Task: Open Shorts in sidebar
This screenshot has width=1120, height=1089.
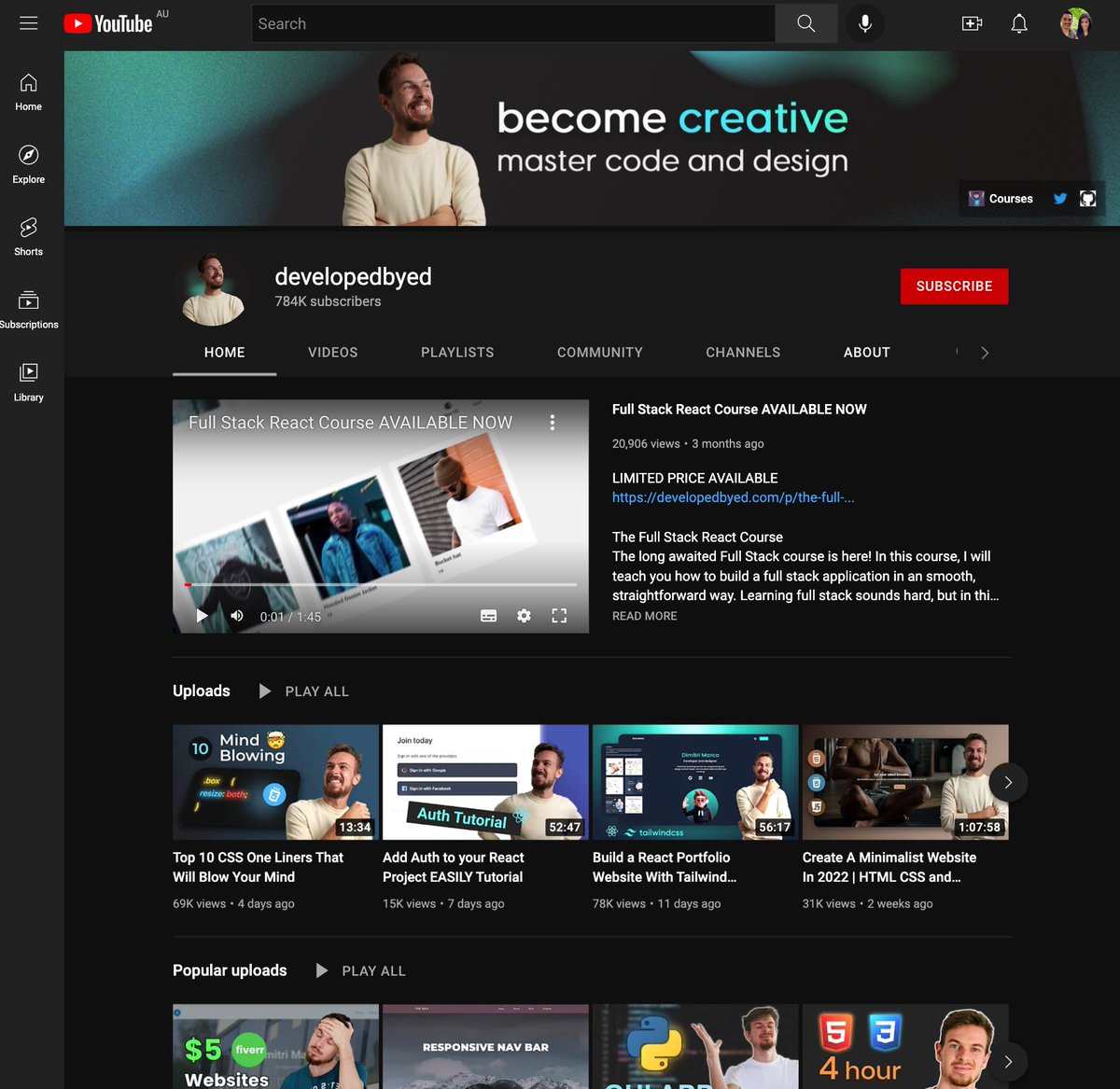Action: 29,237
